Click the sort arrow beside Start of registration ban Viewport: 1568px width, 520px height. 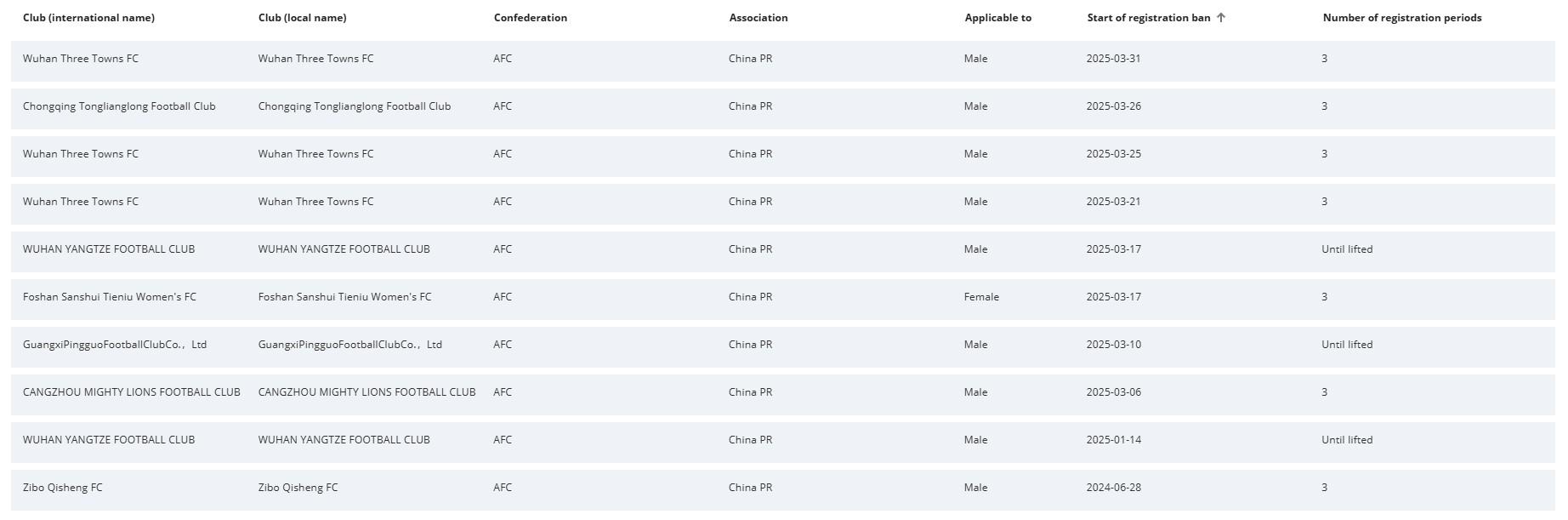pyautogui.click(x=1221, y=18)
